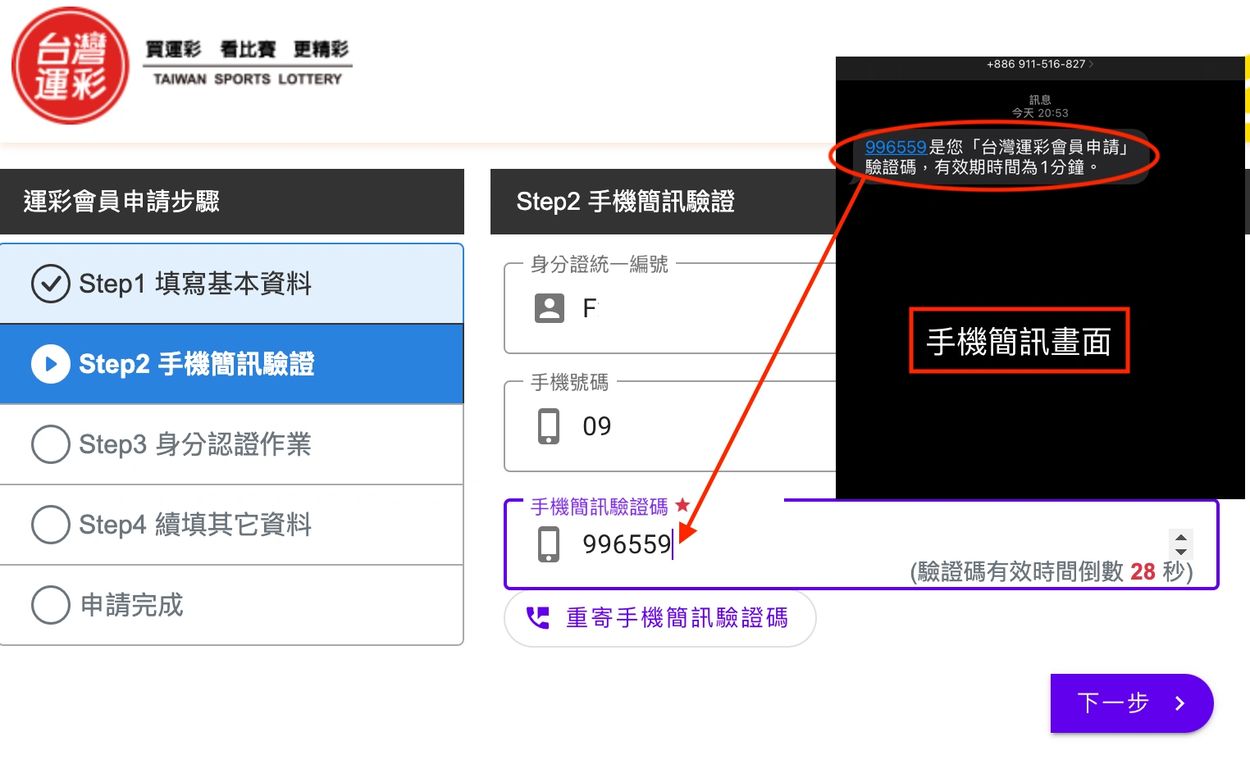This screenshot has height=764, width=1250.
Task: Open Step1 填寫基本資料 step
Action: 232,284
